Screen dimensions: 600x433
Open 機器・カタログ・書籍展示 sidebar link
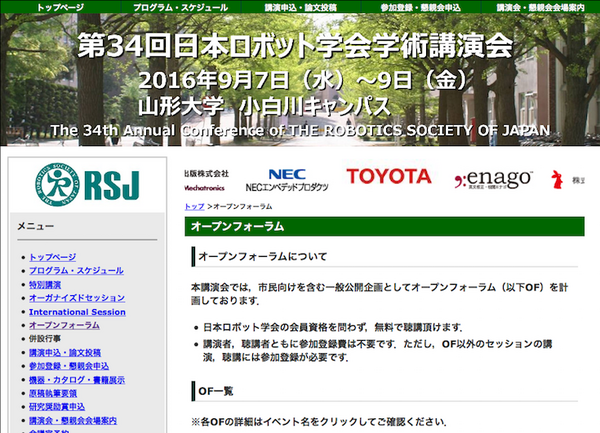point(76,380)
